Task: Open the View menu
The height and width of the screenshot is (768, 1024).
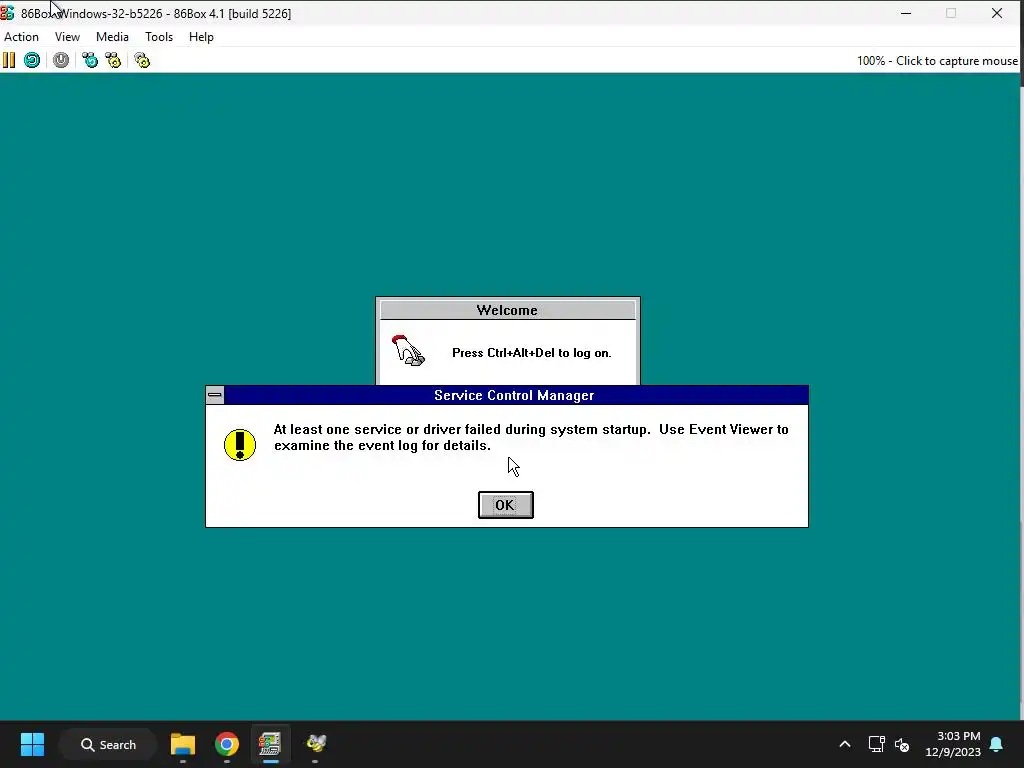Action: pos(67,37)
